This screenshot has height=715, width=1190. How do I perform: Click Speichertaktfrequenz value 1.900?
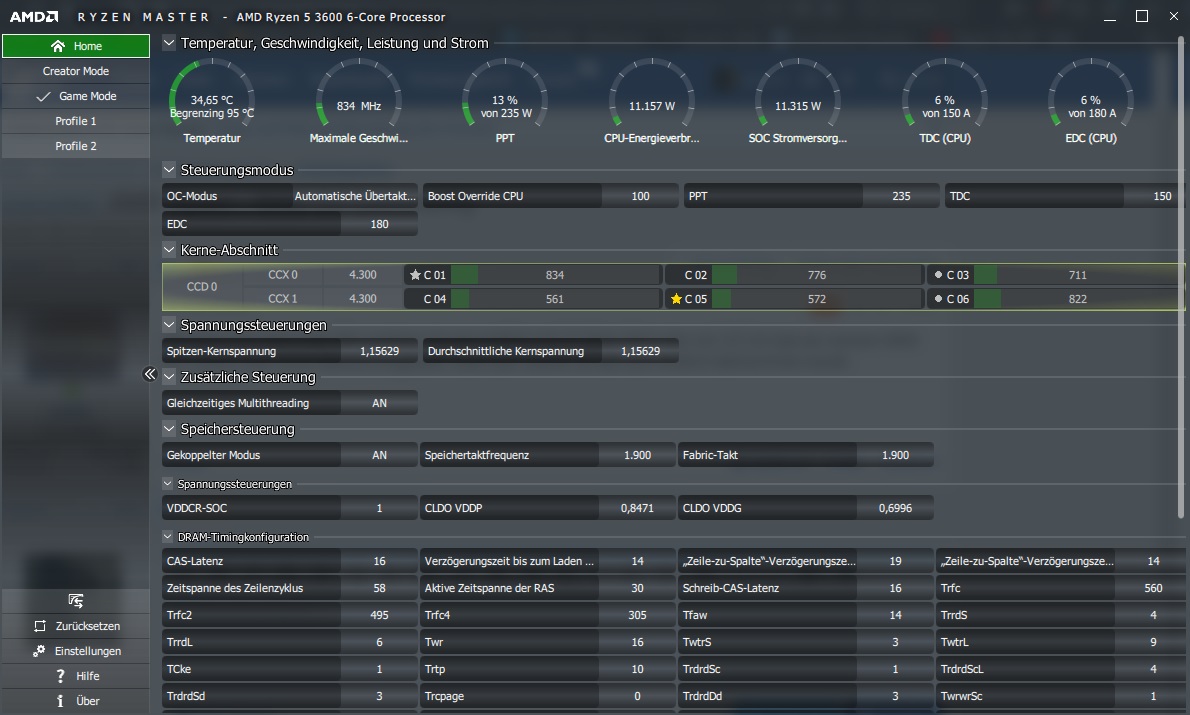(x=638, y=455)
